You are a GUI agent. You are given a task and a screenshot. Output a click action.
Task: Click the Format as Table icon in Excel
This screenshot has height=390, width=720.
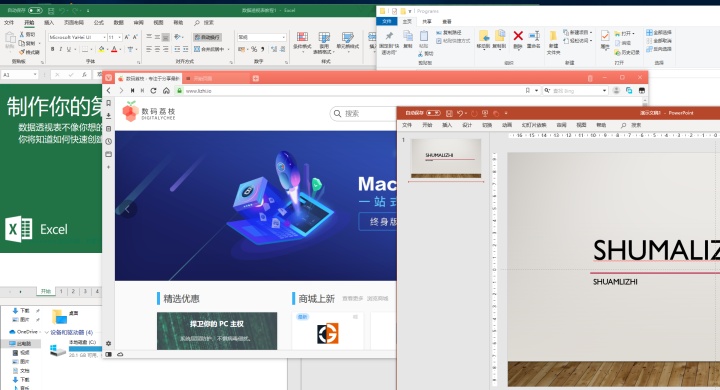[324, 38]
